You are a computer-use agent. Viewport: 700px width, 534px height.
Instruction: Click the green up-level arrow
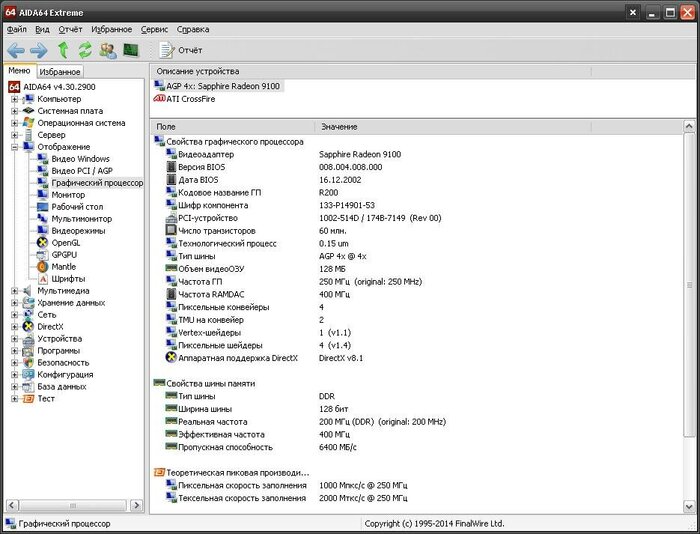[64, 50]
